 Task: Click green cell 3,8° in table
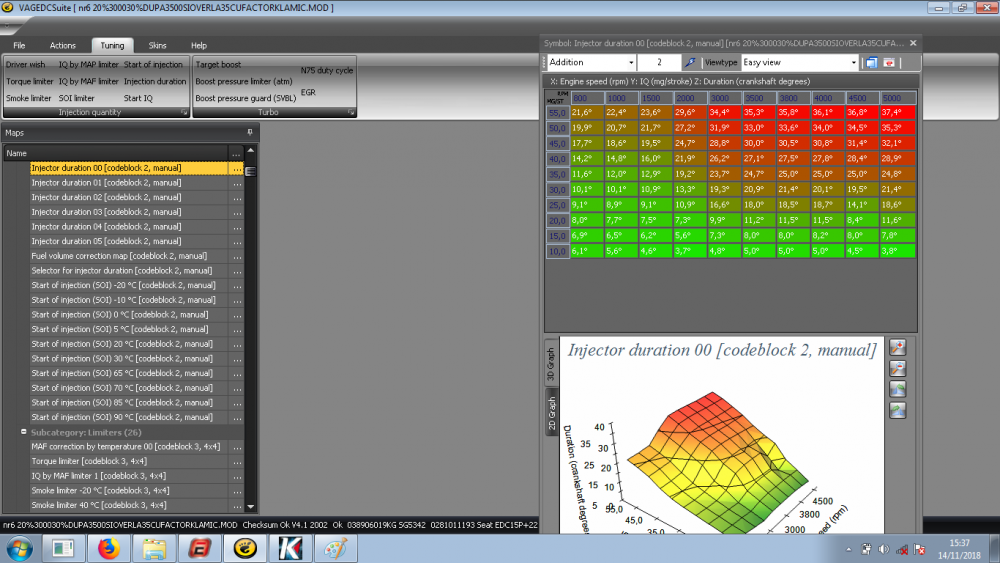[897, 251]
